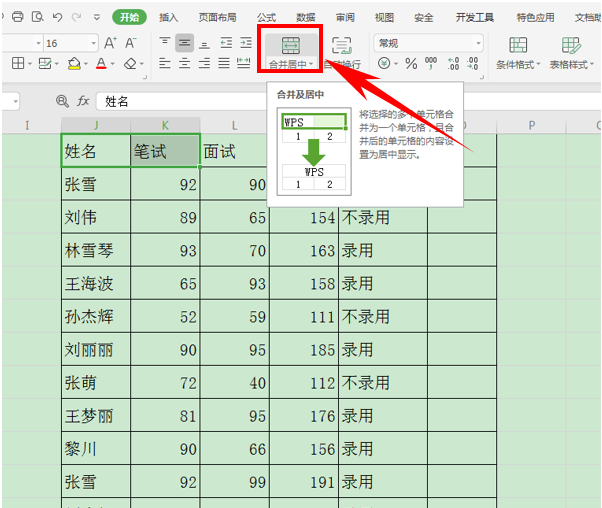602x508 pixels.
Task: Select column J header
Action: 96,126
